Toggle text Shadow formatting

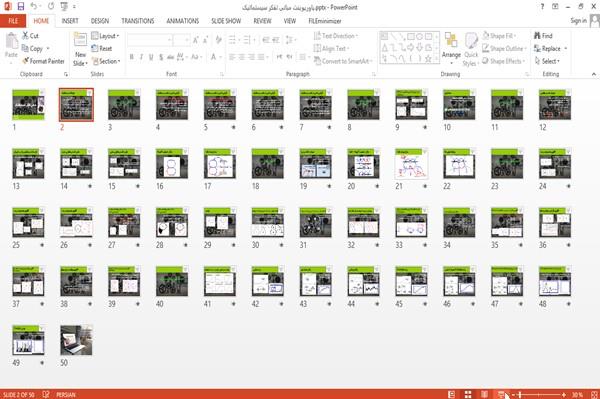(161, 57)
